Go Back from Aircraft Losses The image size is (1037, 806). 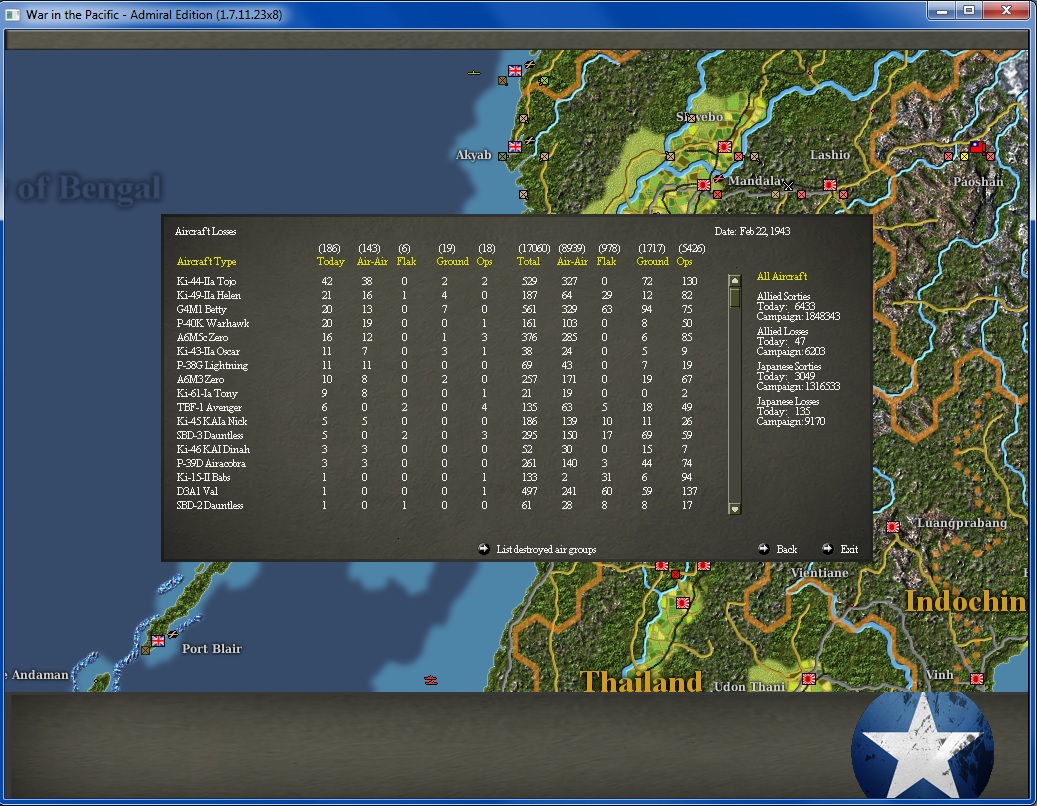tap(786, 549)
